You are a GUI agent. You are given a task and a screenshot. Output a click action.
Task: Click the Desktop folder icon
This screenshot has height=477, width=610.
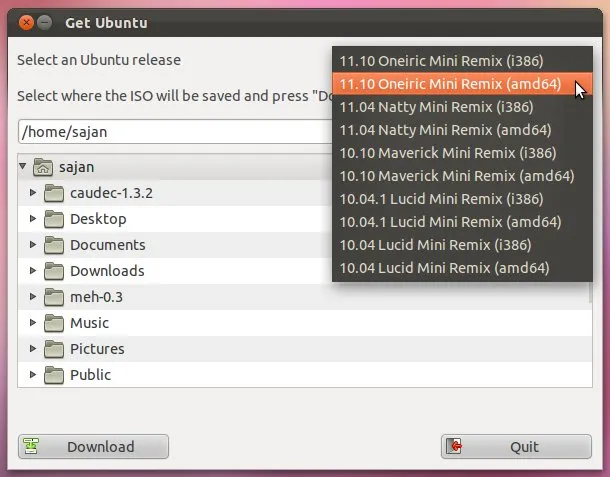pyautogui.click(x=54, y=219)
